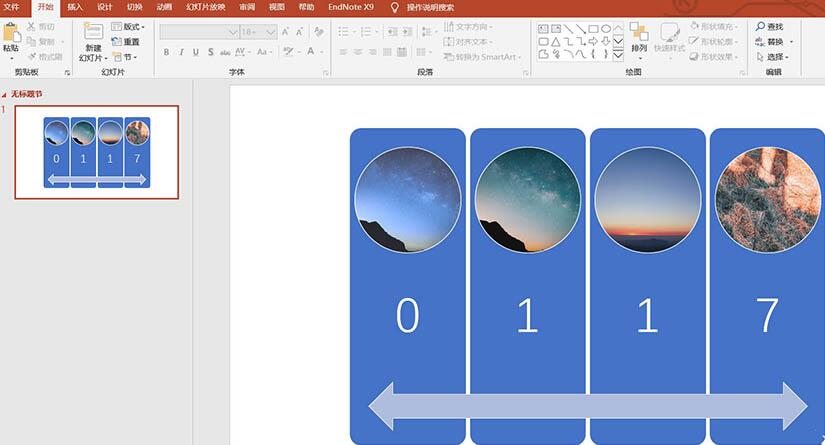The width and height of the screenshot is (825, 445).
Task: Select the Triangle shape in gallery
Action: point(556,42)
